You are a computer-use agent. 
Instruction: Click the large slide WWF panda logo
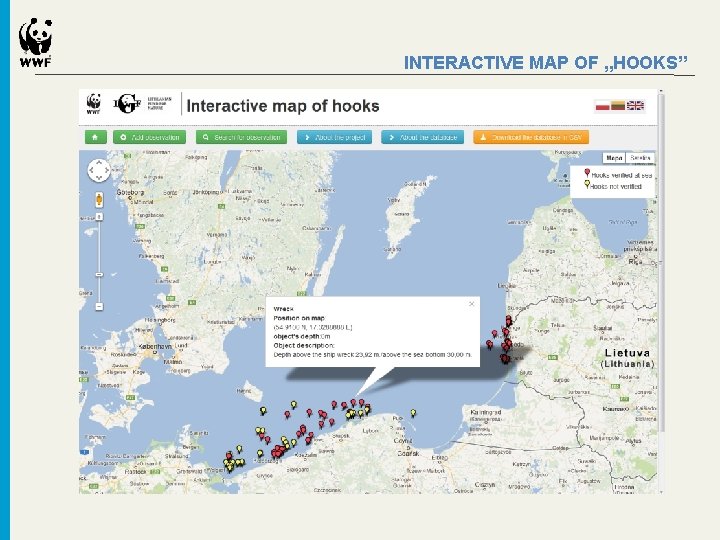tap(35, 42)
